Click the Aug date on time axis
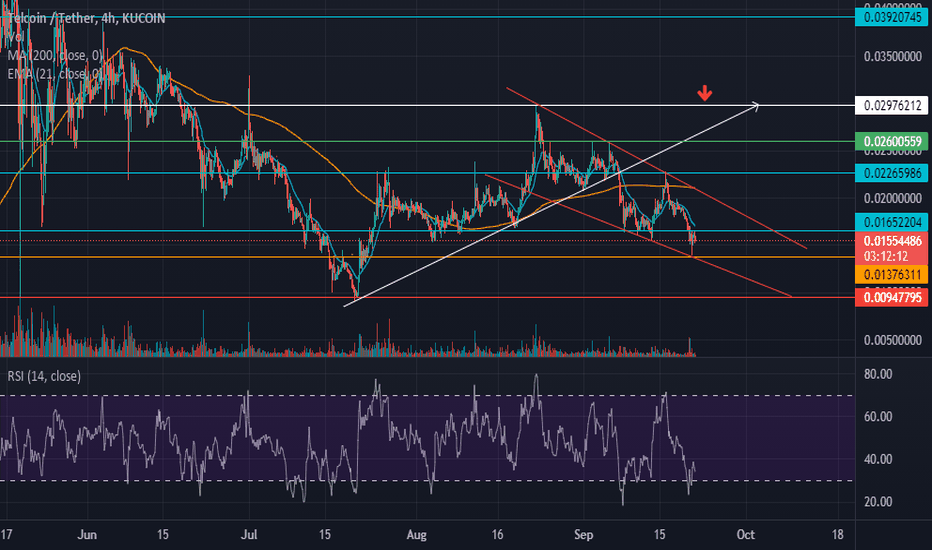The image size is (932, 550). pos(417,535)
